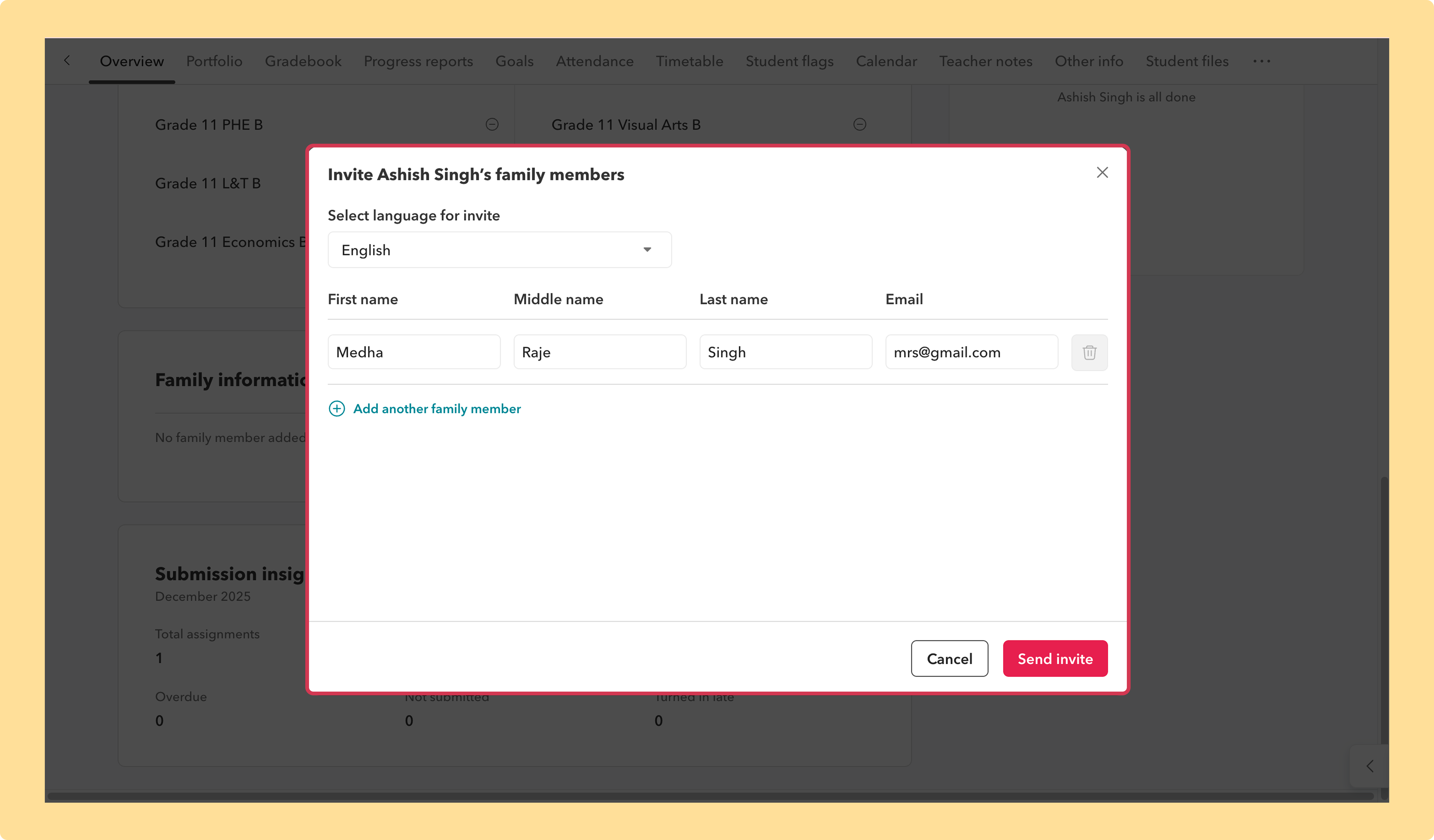Switch to the Teacher notes tab
Viewport: 1434px width, 840px height.
(x=986, y=61)
